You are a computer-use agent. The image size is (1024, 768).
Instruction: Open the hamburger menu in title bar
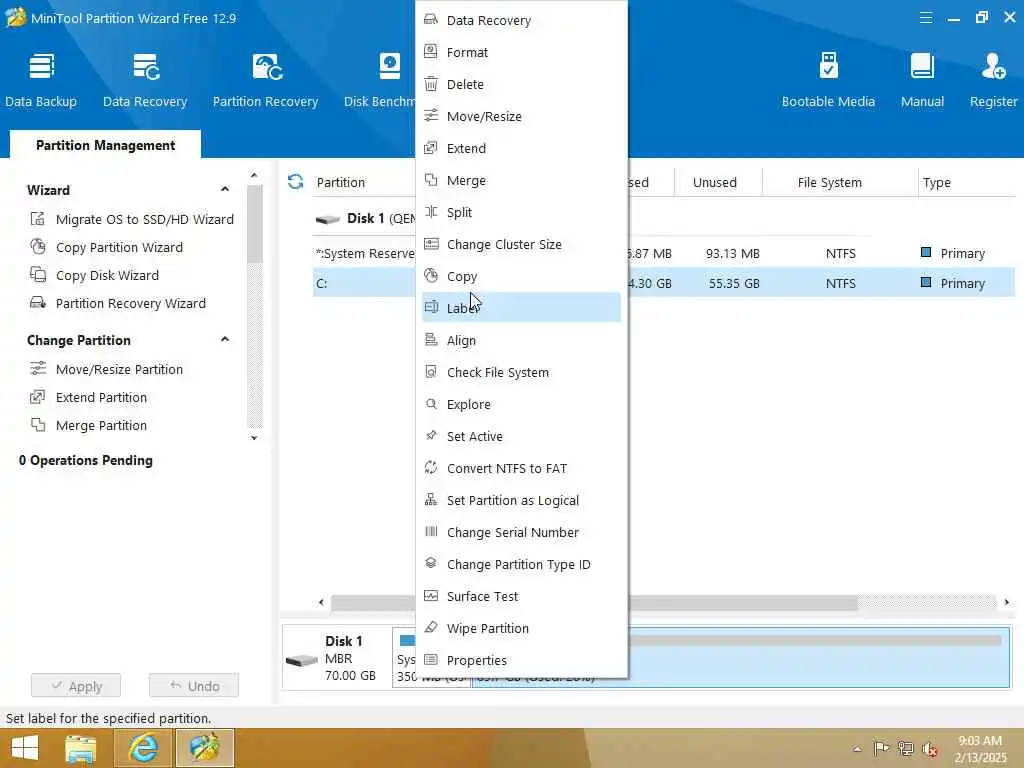(925, 18)
